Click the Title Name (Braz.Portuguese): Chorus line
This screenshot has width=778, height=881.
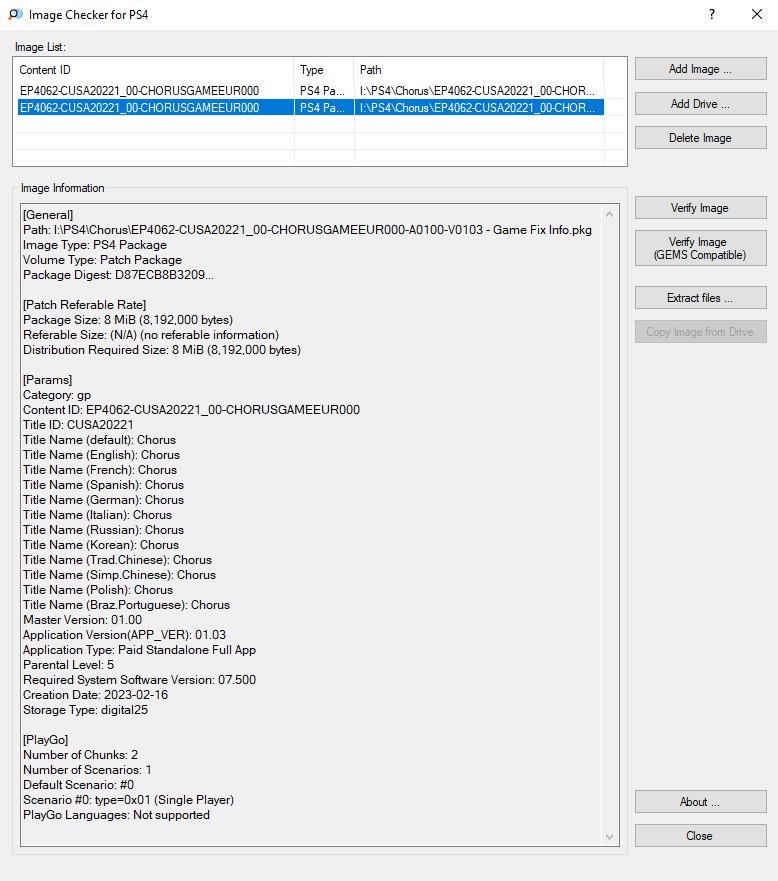126,605
